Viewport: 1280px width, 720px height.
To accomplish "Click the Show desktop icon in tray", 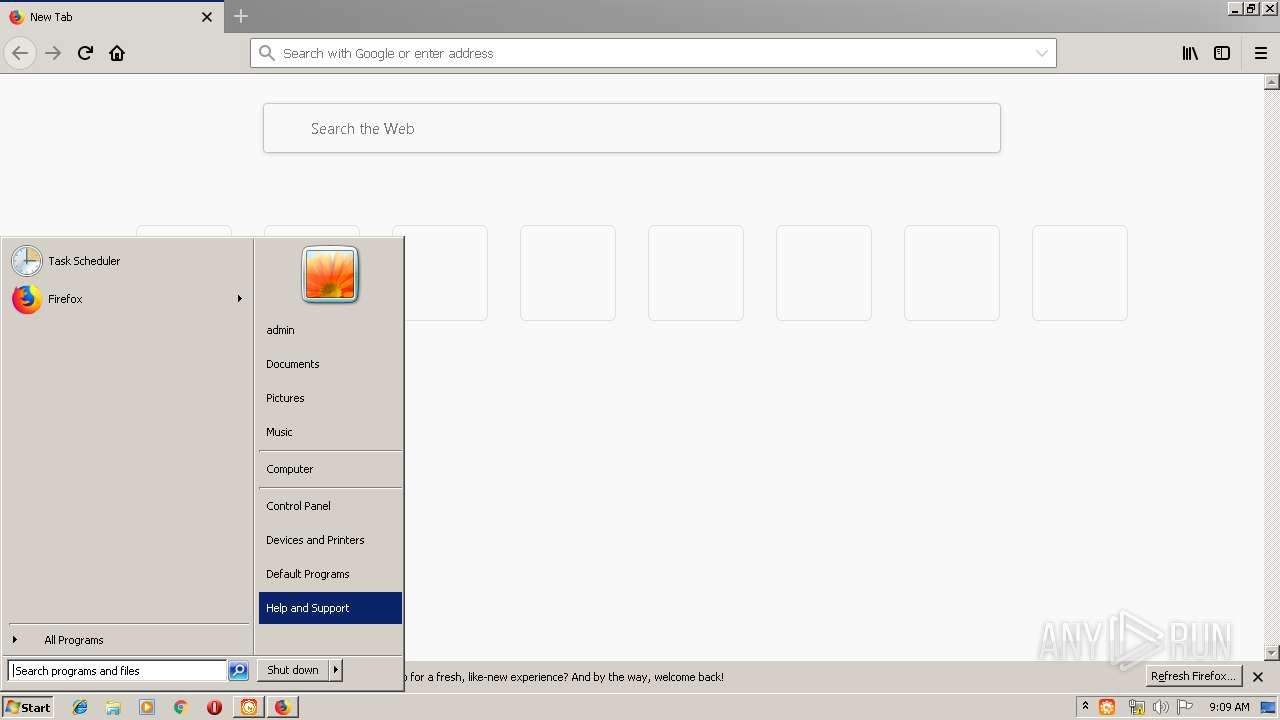I will [x=1268, y=707].
